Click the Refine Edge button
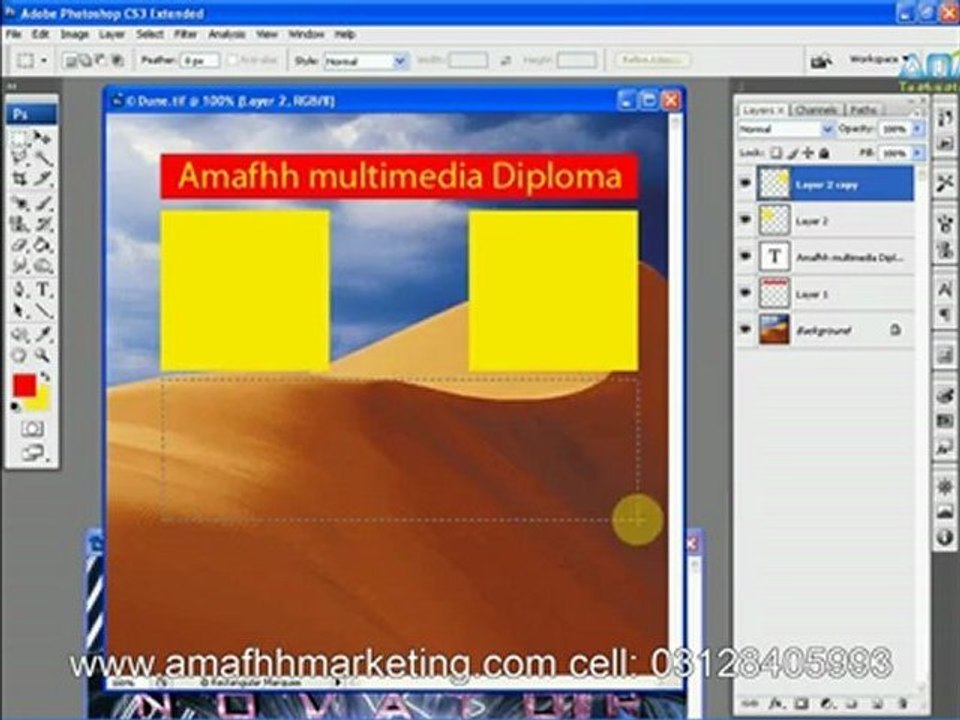Screen dimensions: 960x720 (652, 60)
